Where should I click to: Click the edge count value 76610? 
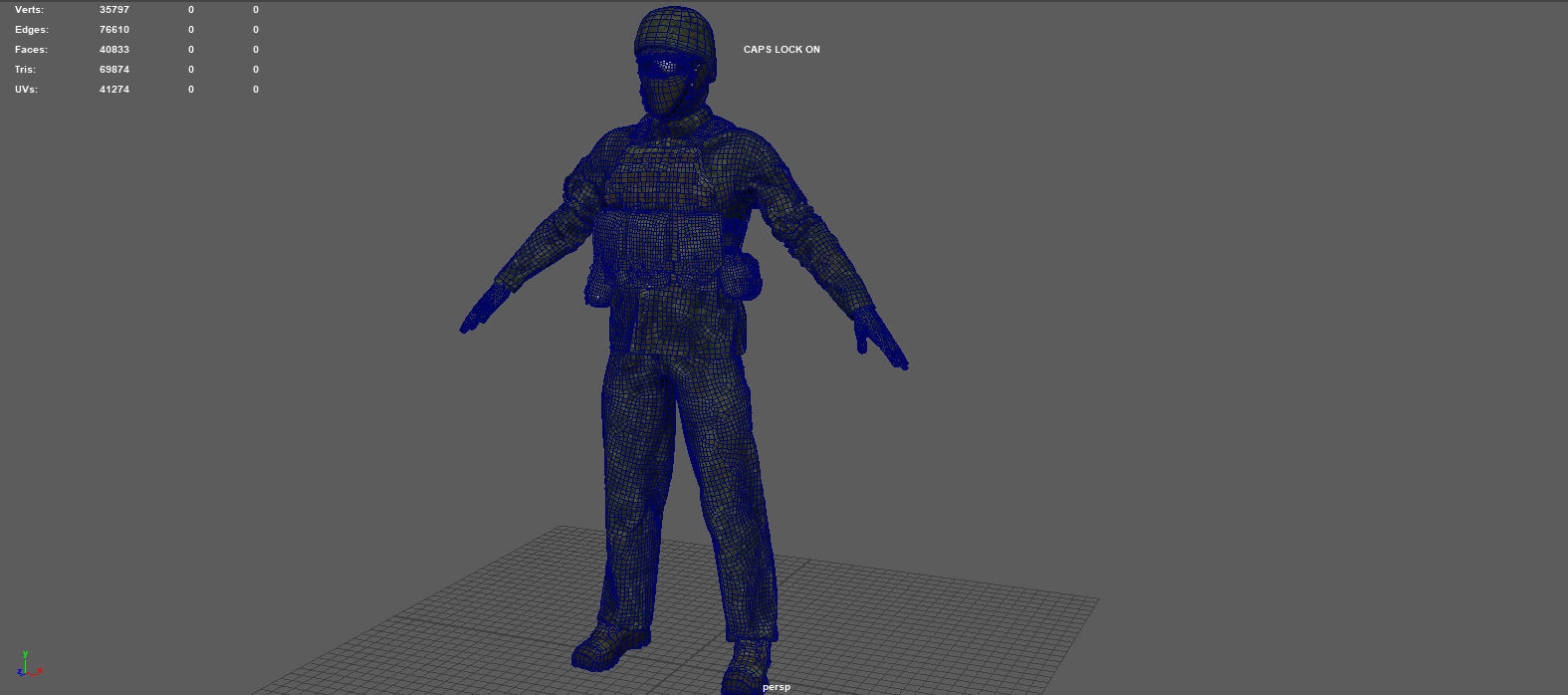pyautogui.click(x=114, y=29)
